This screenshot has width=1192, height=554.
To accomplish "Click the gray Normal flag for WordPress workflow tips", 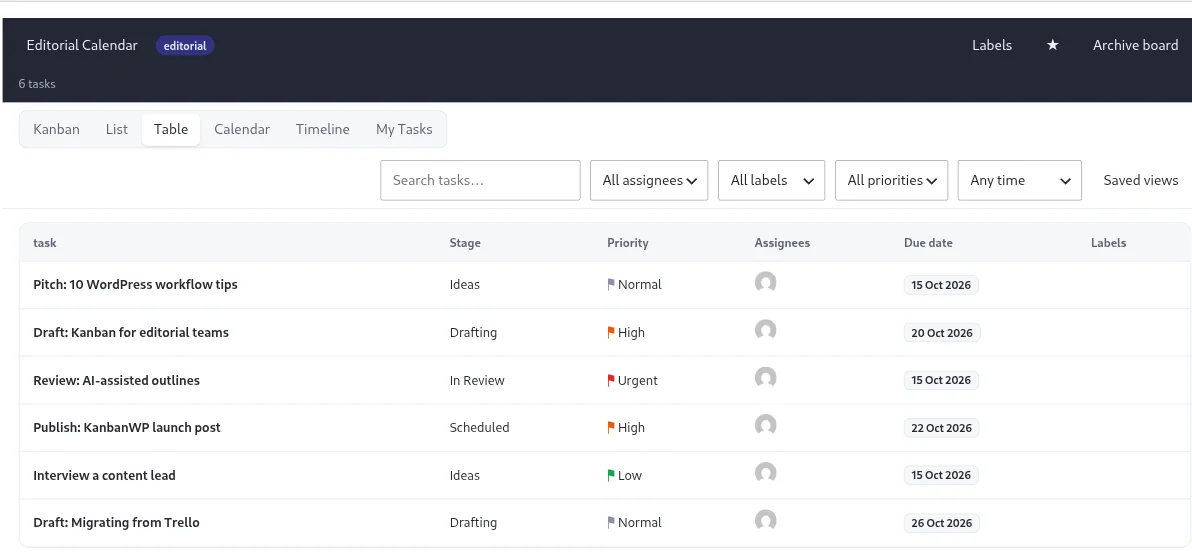I will point(610,285).
